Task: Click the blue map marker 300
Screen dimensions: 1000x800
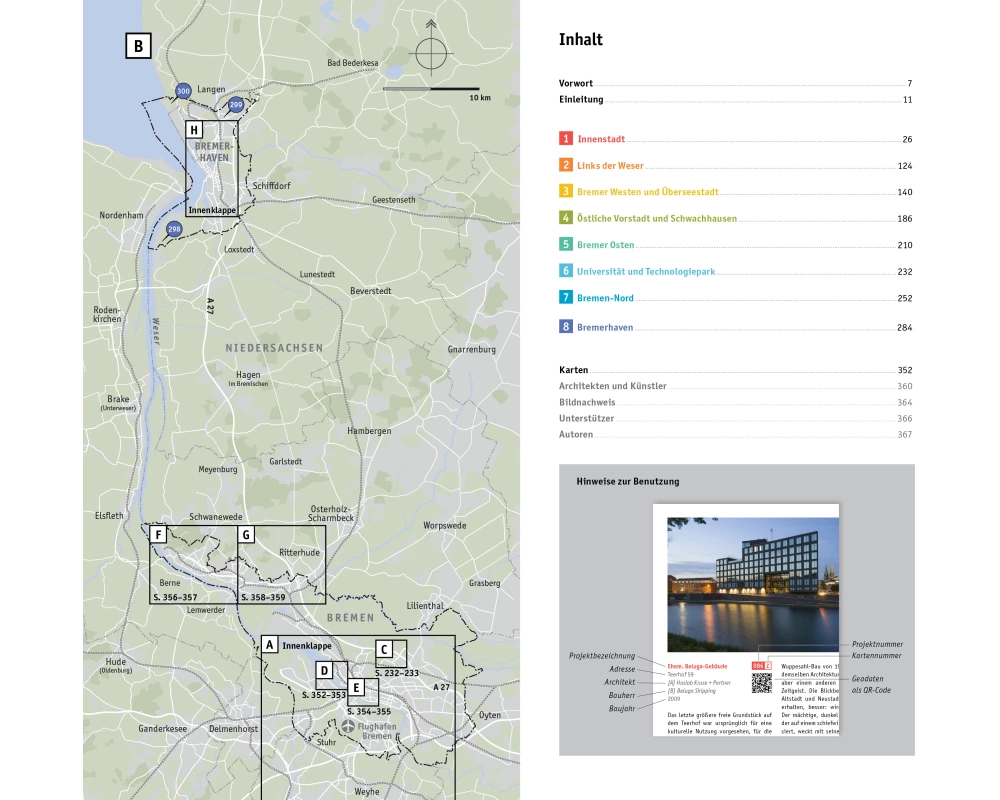Action: click(182, 91)
